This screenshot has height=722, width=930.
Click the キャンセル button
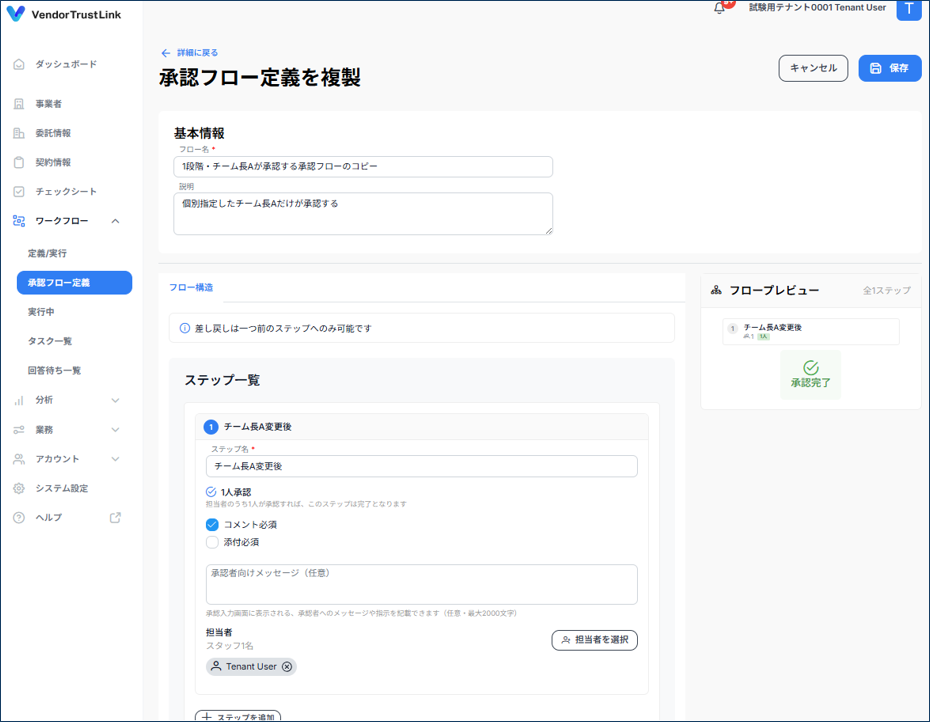(813, 68)
